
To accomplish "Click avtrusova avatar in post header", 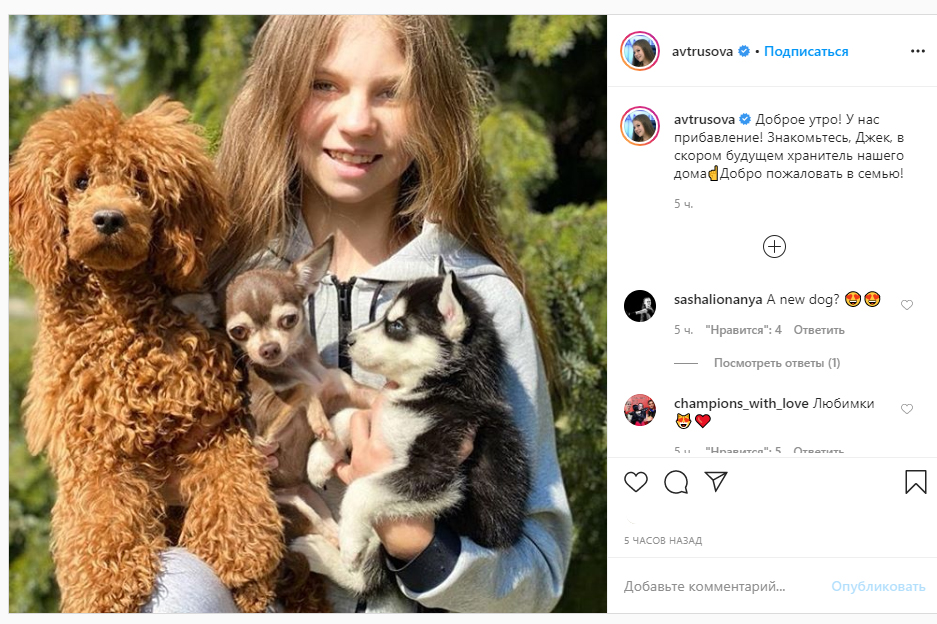I will click(x=640, y=51).
